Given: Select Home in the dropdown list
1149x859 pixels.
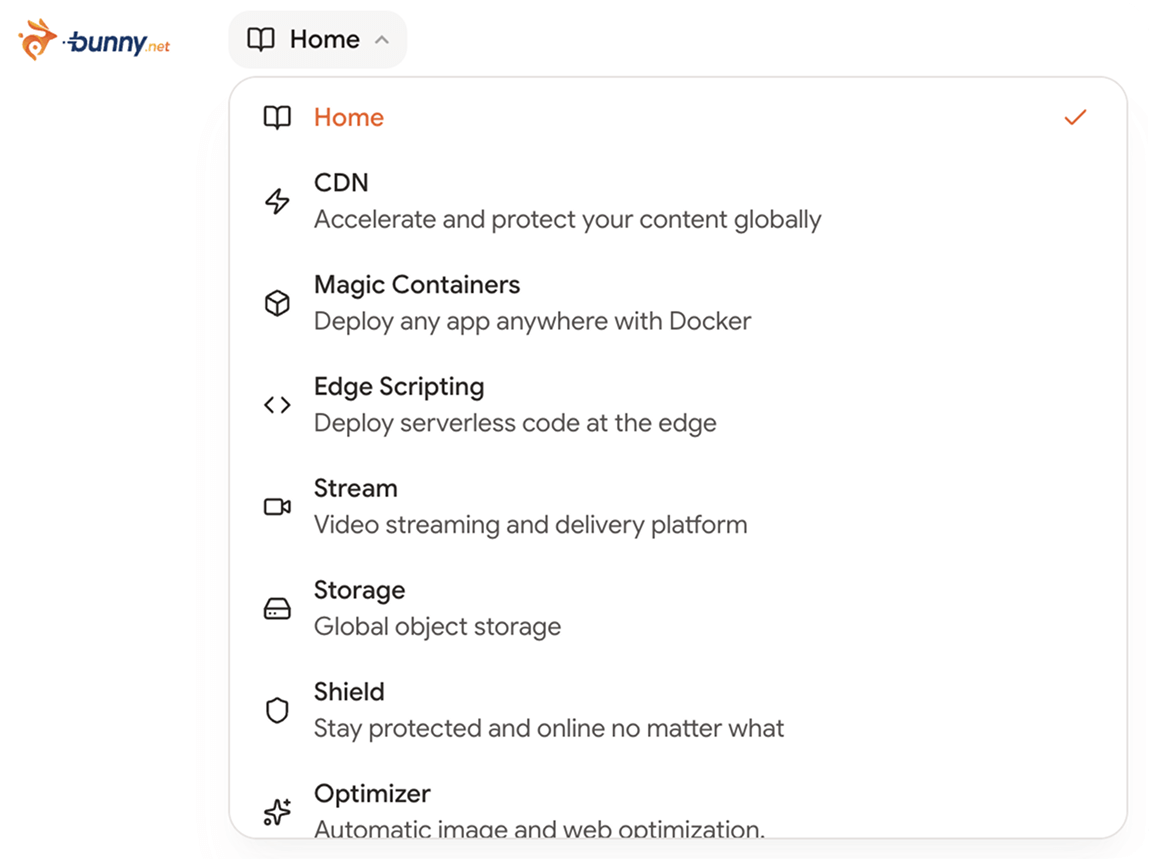Looking at the screenshot, I should [349, 118].
